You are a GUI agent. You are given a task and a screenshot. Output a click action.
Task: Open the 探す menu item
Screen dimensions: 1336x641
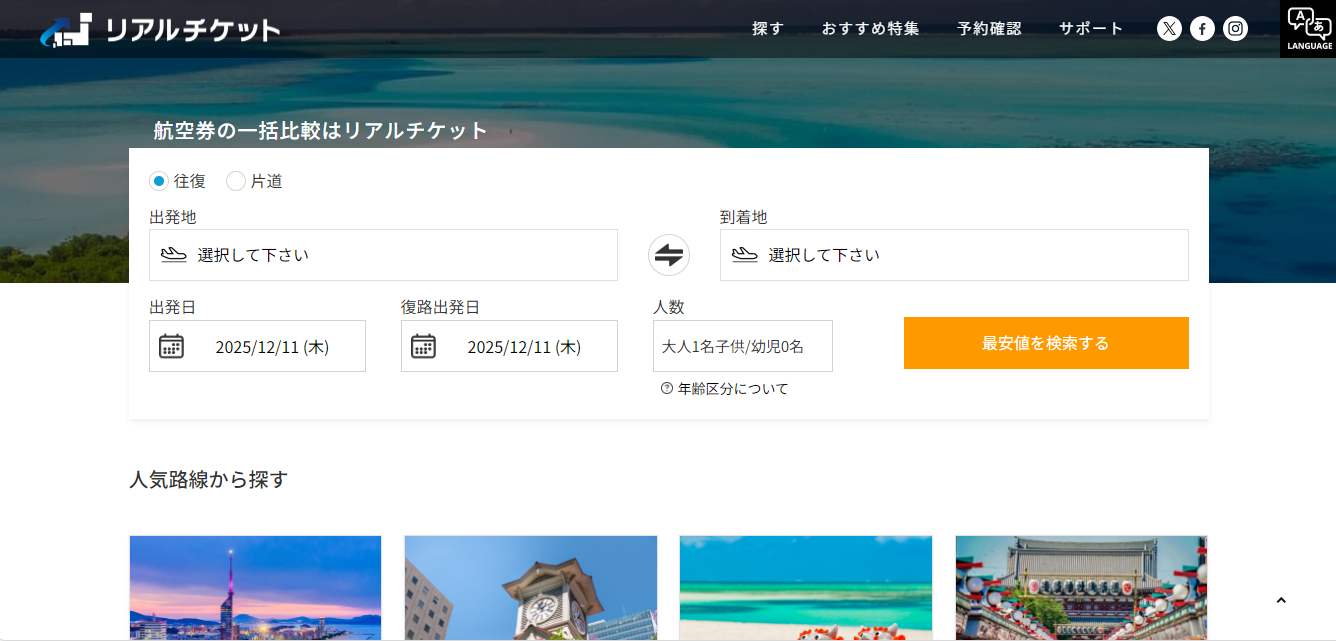click(x=768, y=29)
